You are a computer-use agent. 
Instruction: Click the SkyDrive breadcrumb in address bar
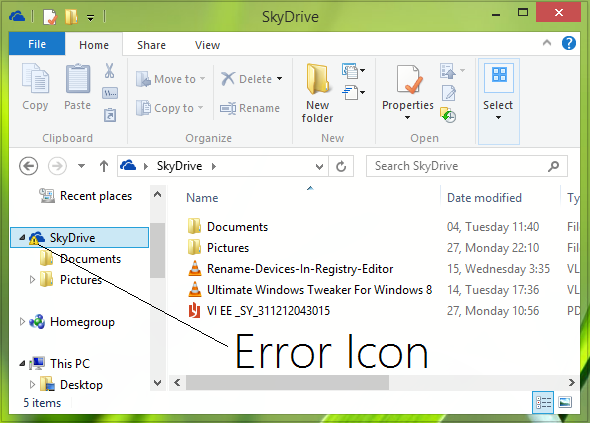tap(179, 166)
